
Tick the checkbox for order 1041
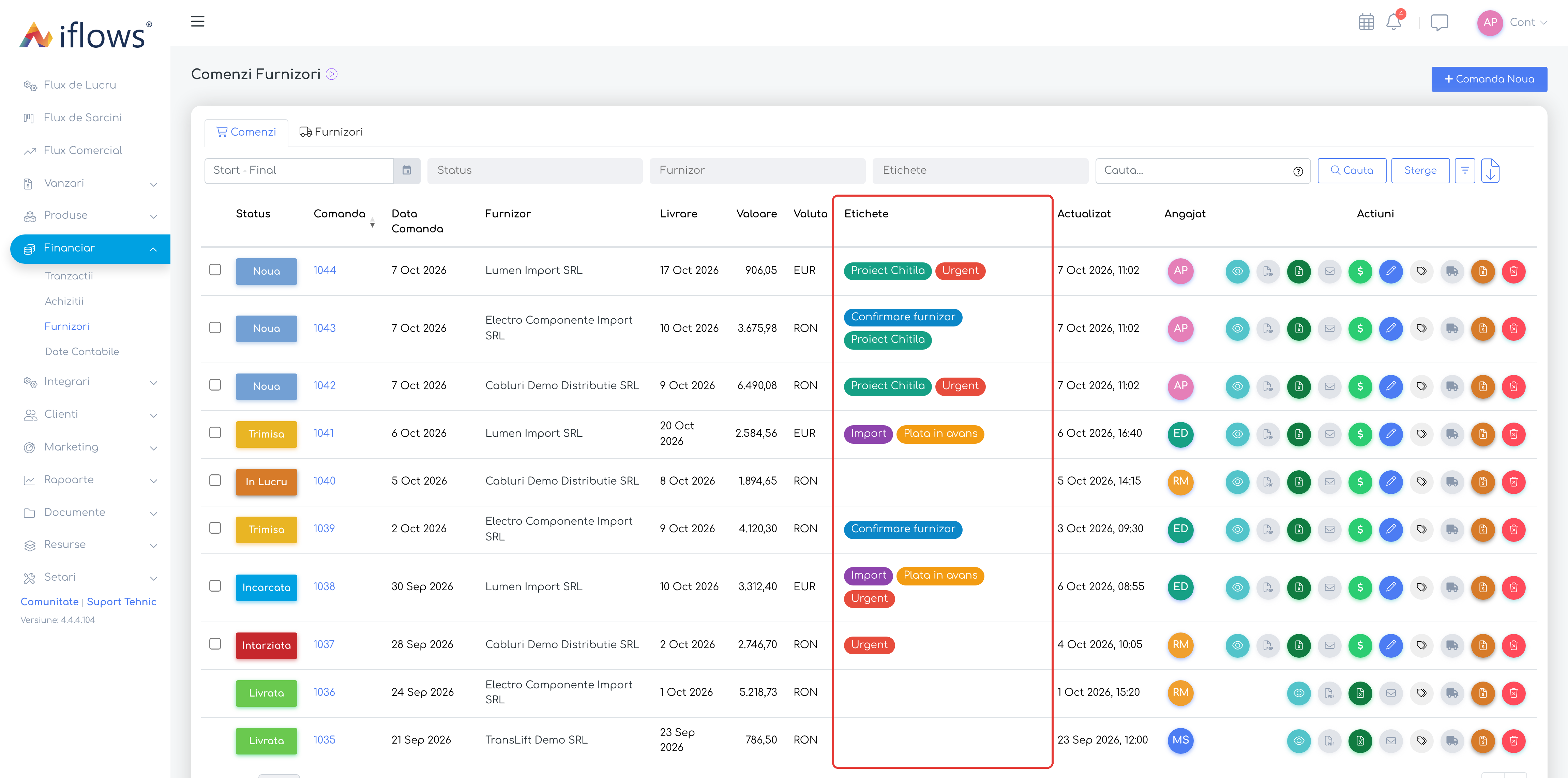pyautogui.click(x=215, y=432)
